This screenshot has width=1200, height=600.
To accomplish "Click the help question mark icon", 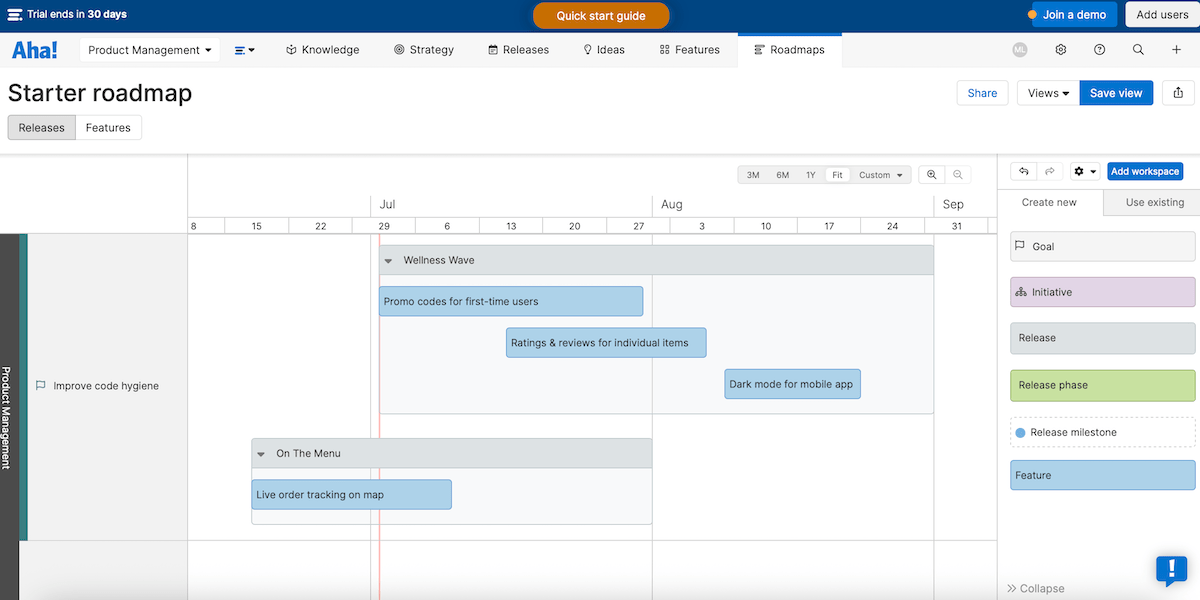I will (1100, 50).
